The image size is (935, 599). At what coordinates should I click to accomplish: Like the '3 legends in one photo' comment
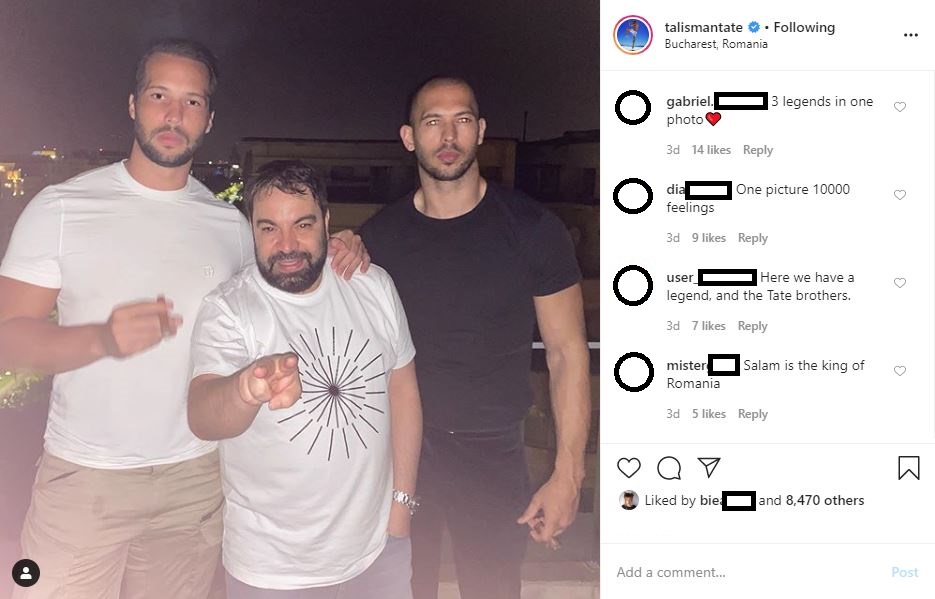(x=900, y=107)
